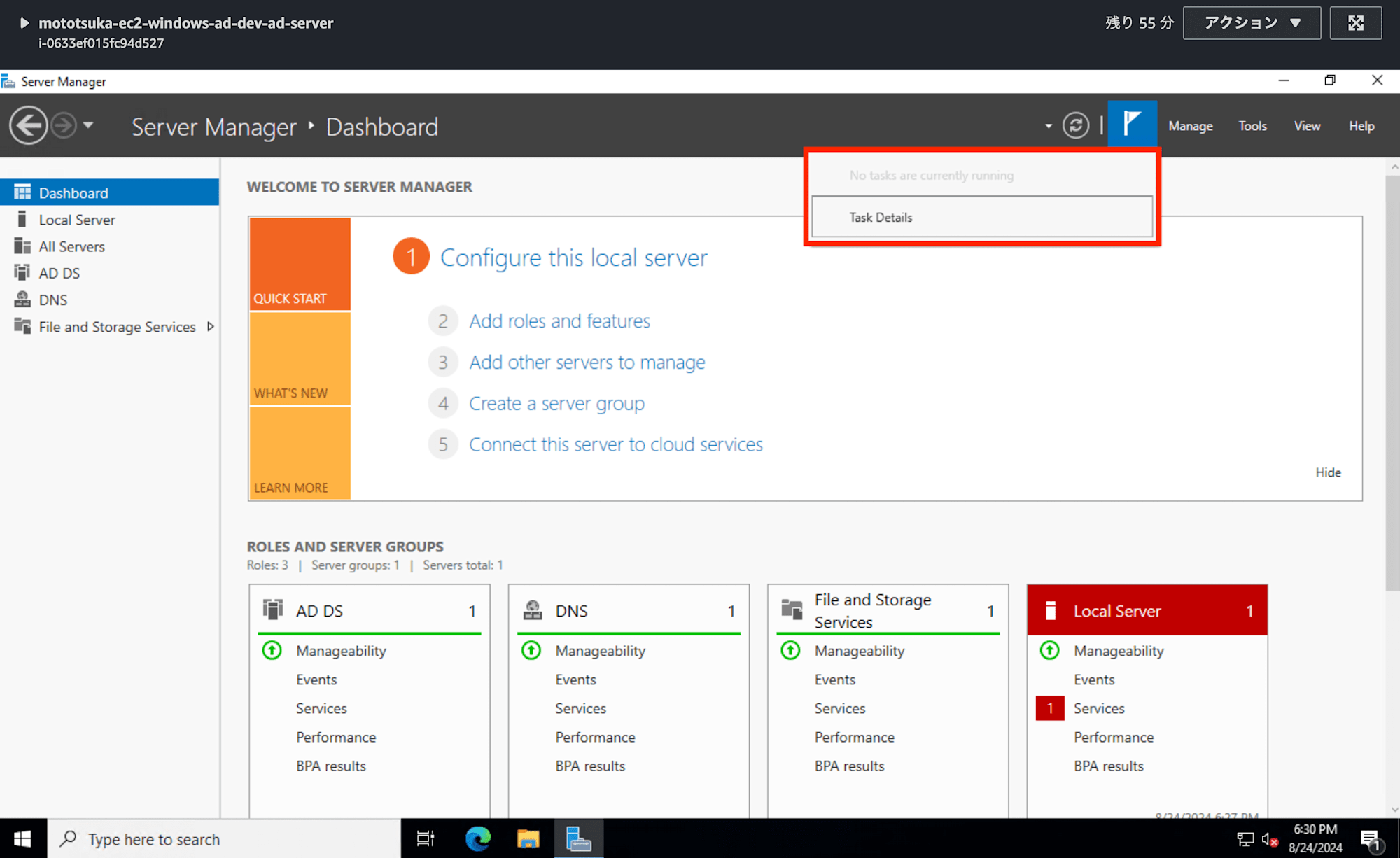Open the Help menu
Image resolution: width=1400 pixels, height=858 pixels.
pos(1361,126)
